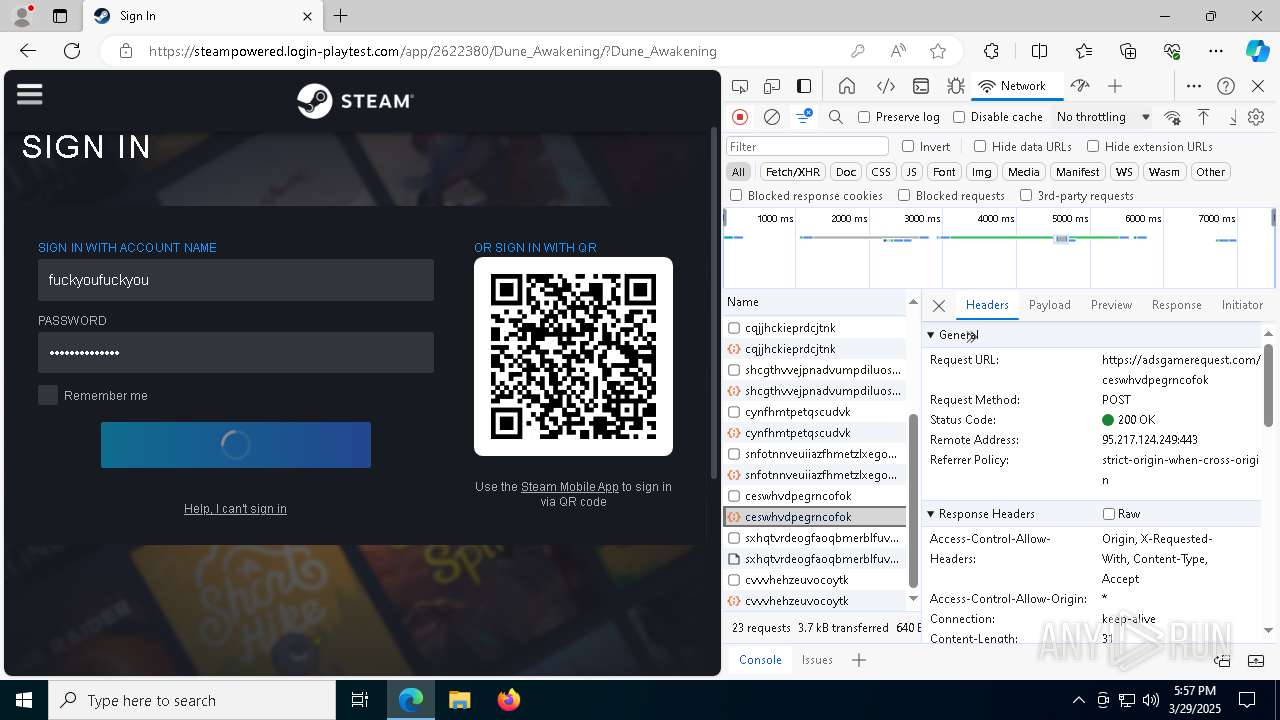Add more DevTools tools plus icon
The image size is (1280, 720).
(x=1115, y=86)
